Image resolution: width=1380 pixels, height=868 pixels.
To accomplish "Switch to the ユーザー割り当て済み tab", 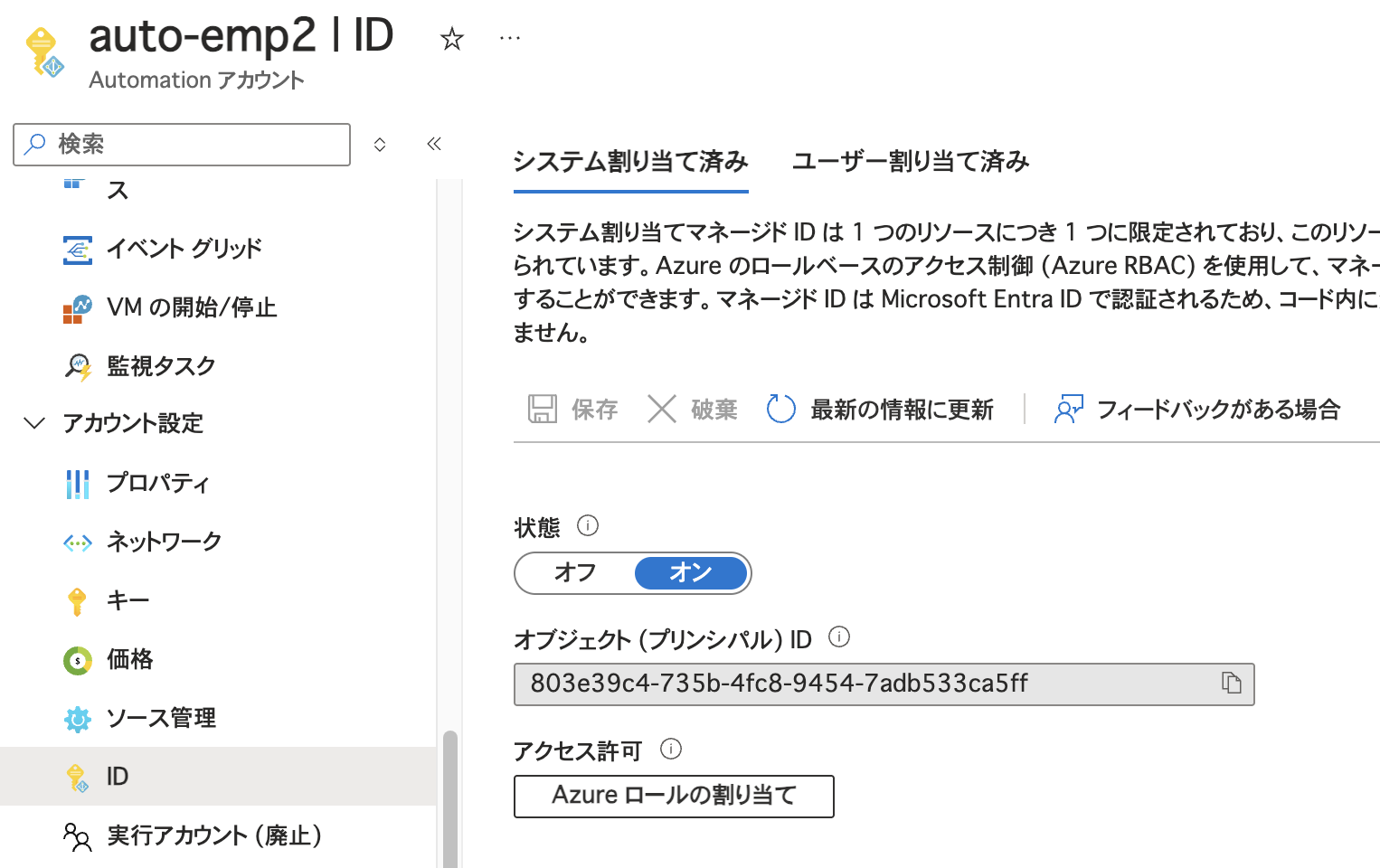I will point(910,162).
